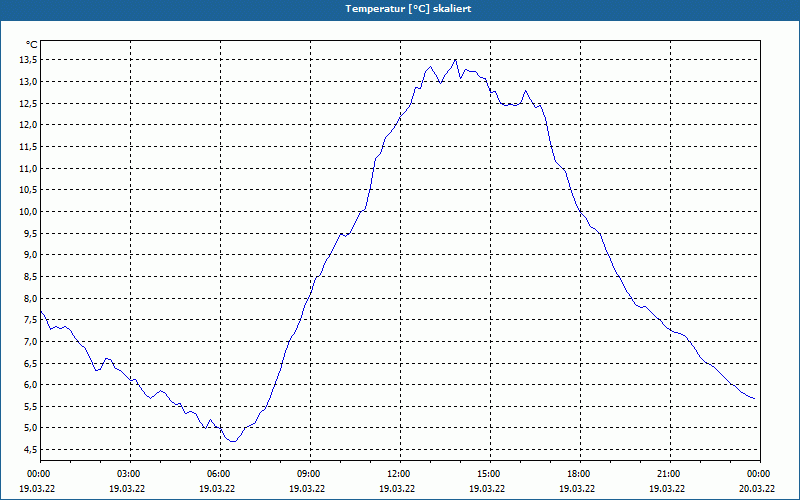Select the '19.03.22' date under 15:00
This screenshot has width=800, height=500.
click(x=487, y=488)
